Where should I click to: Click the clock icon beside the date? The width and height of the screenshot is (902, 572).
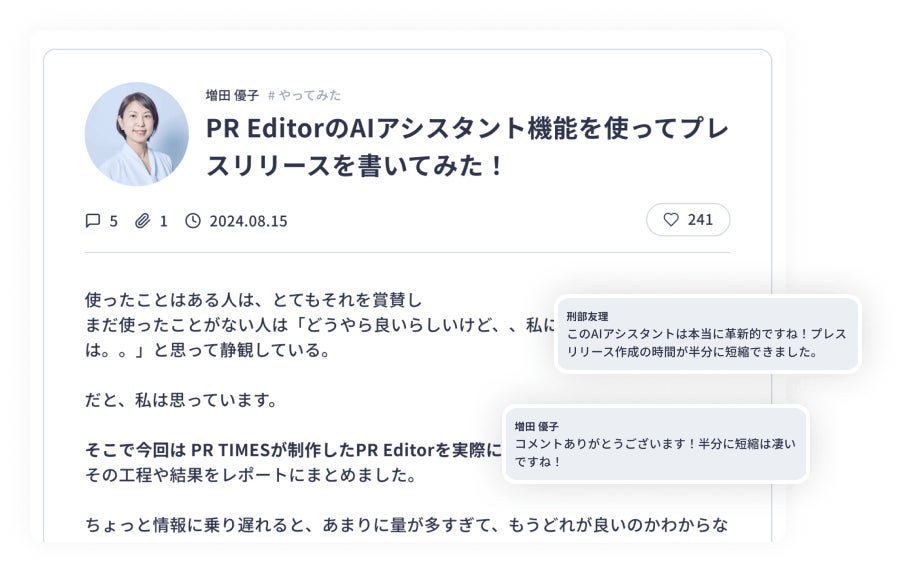pyautogui.click(x=193, y=220)
